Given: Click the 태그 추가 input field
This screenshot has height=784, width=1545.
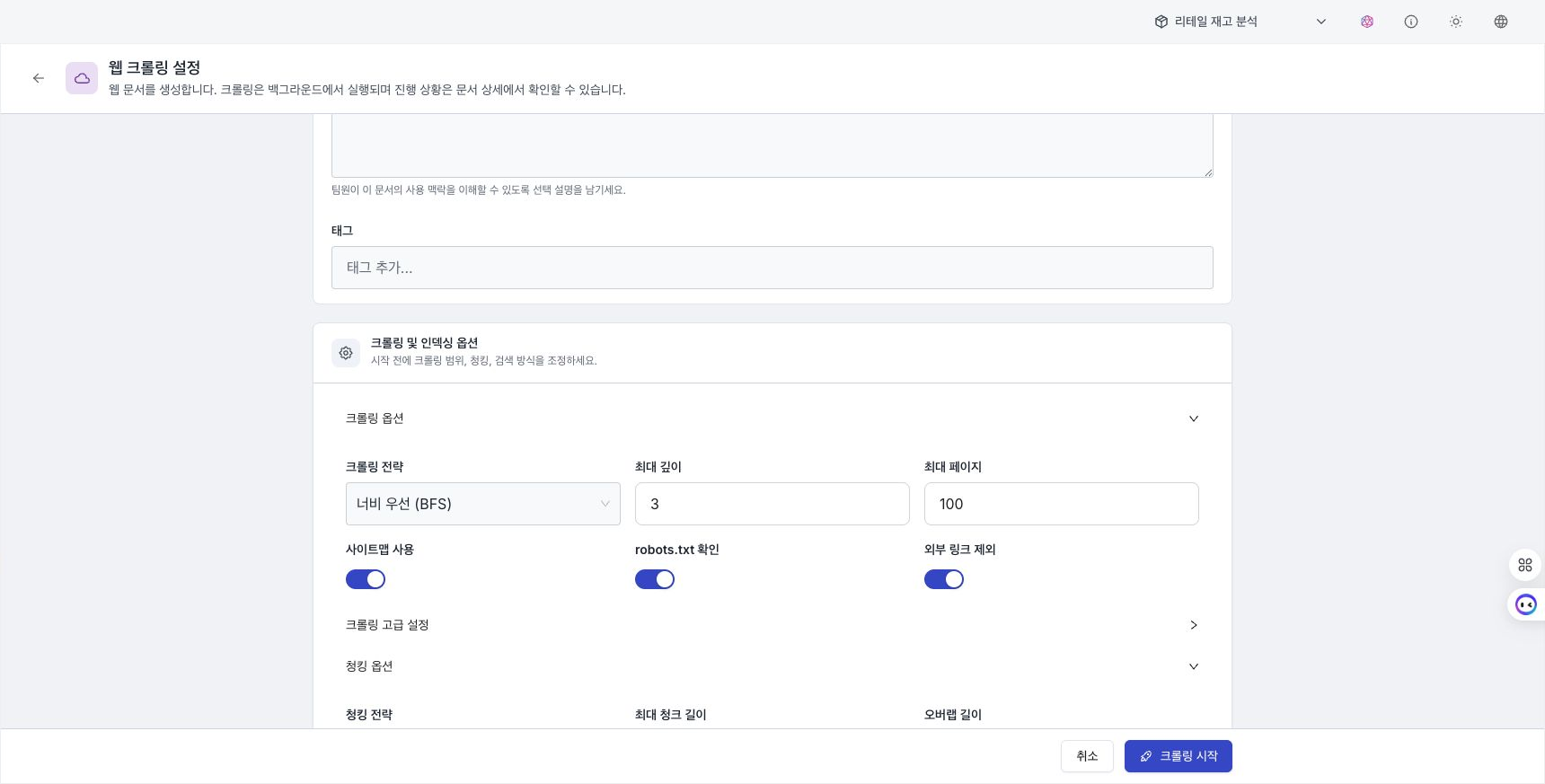Looking at the screenshot, I should click(772, 268).
